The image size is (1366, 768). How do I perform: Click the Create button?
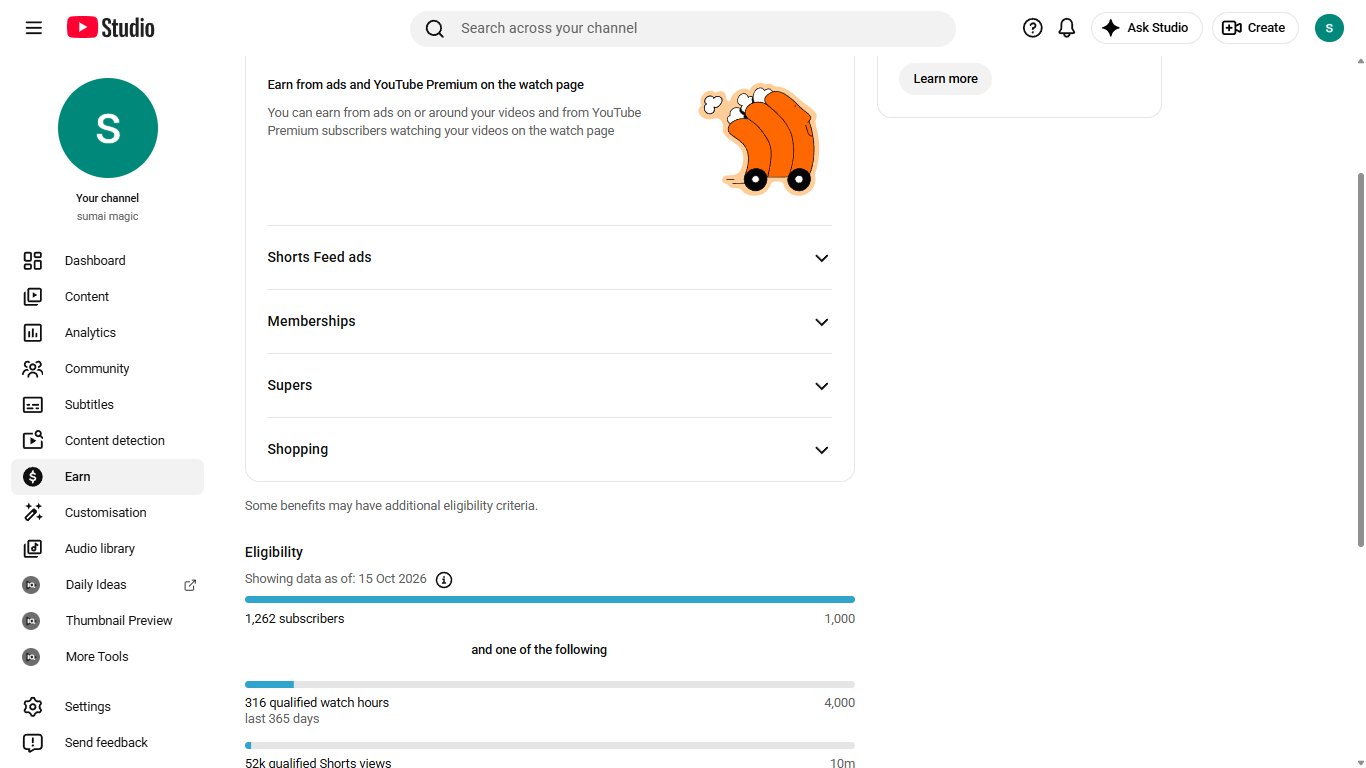click(x=1255, y=28)
